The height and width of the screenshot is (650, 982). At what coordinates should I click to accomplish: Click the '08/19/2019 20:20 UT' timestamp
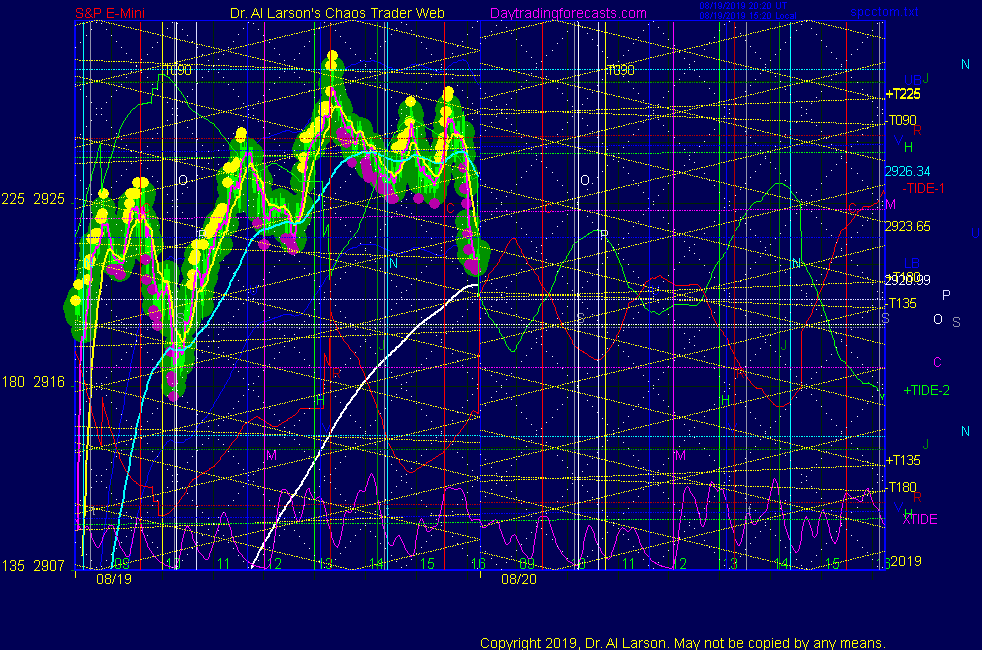click(x=743, y=6)
